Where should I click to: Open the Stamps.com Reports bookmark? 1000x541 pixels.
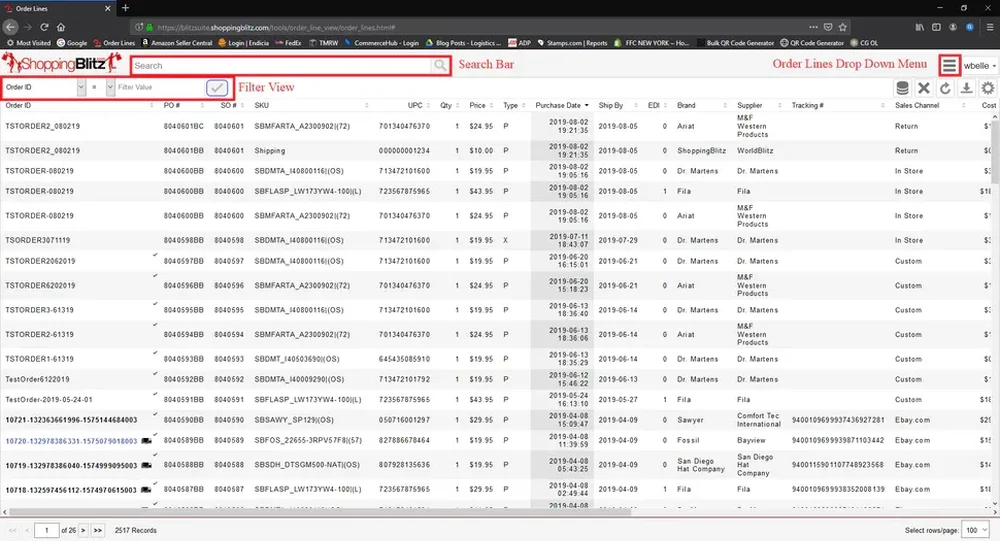click(572, 43)
